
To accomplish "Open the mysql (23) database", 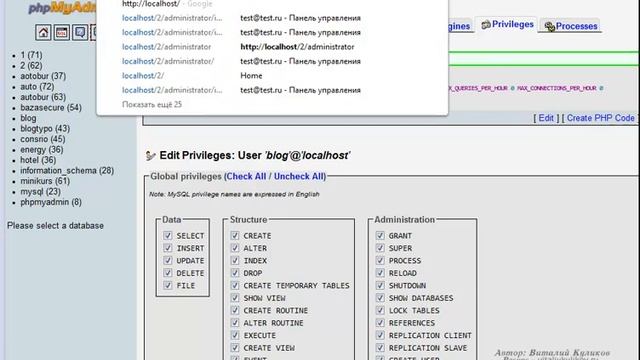I will pyautogui.click(x=41, y=192).
